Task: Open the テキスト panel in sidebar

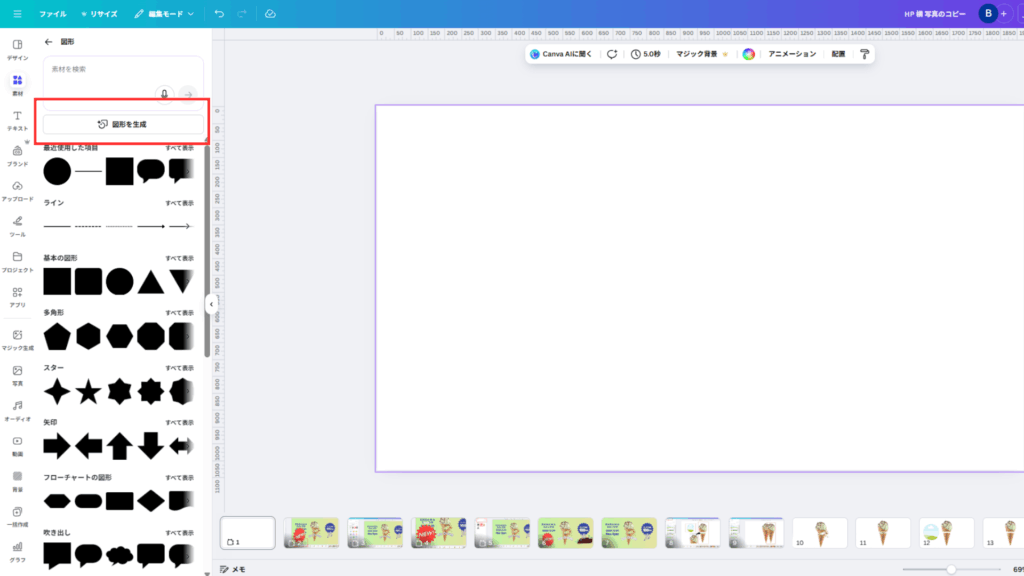Action: 17,120
